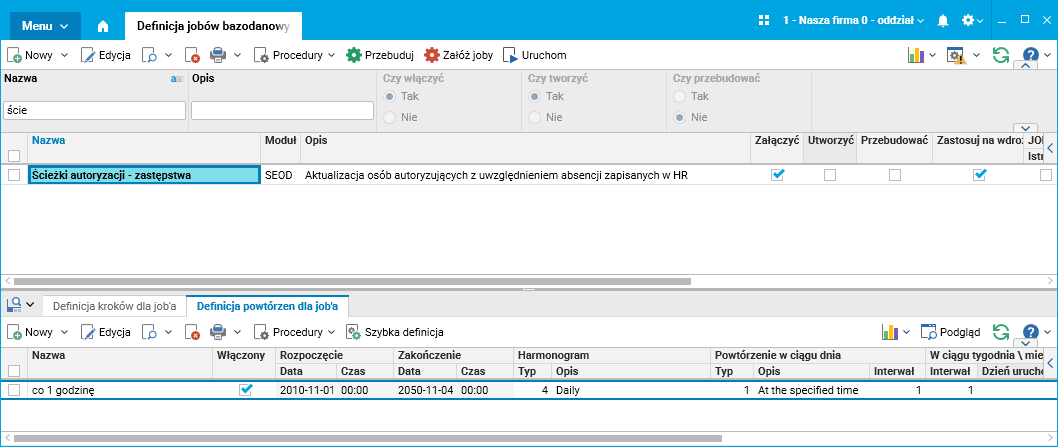The width and height of the screenshot is (1058, 447).
Task: Click the bottom toolbar printer icon
Action: tap(217, 332)
